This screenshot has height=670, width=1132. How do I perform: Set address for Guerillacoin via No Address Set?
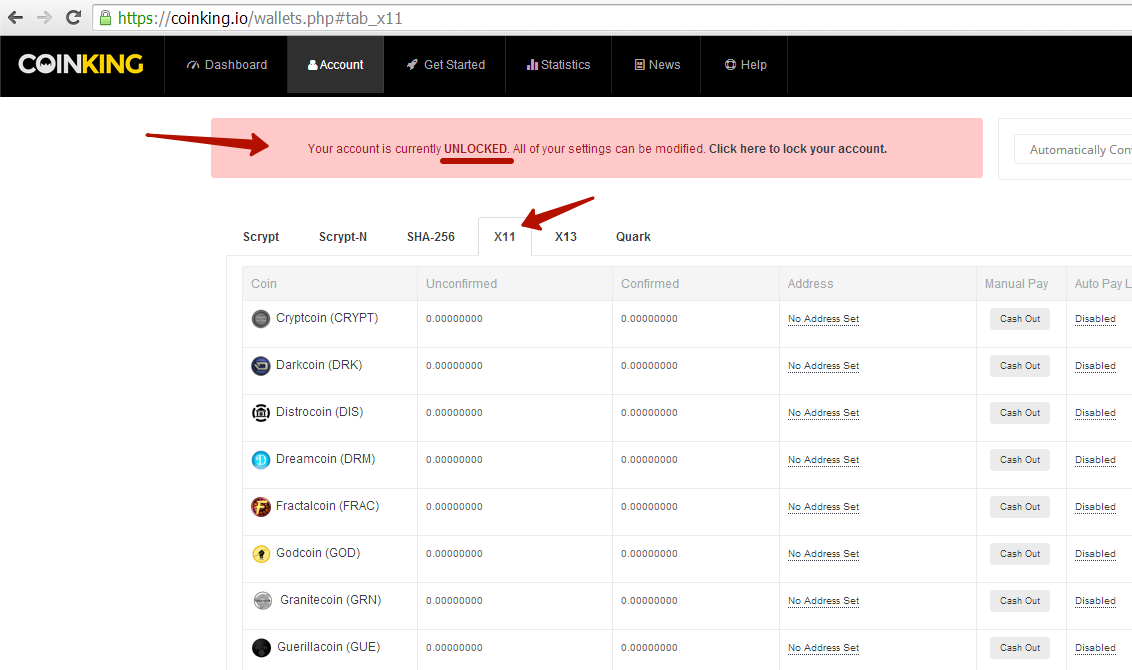[x=823, y=648]
